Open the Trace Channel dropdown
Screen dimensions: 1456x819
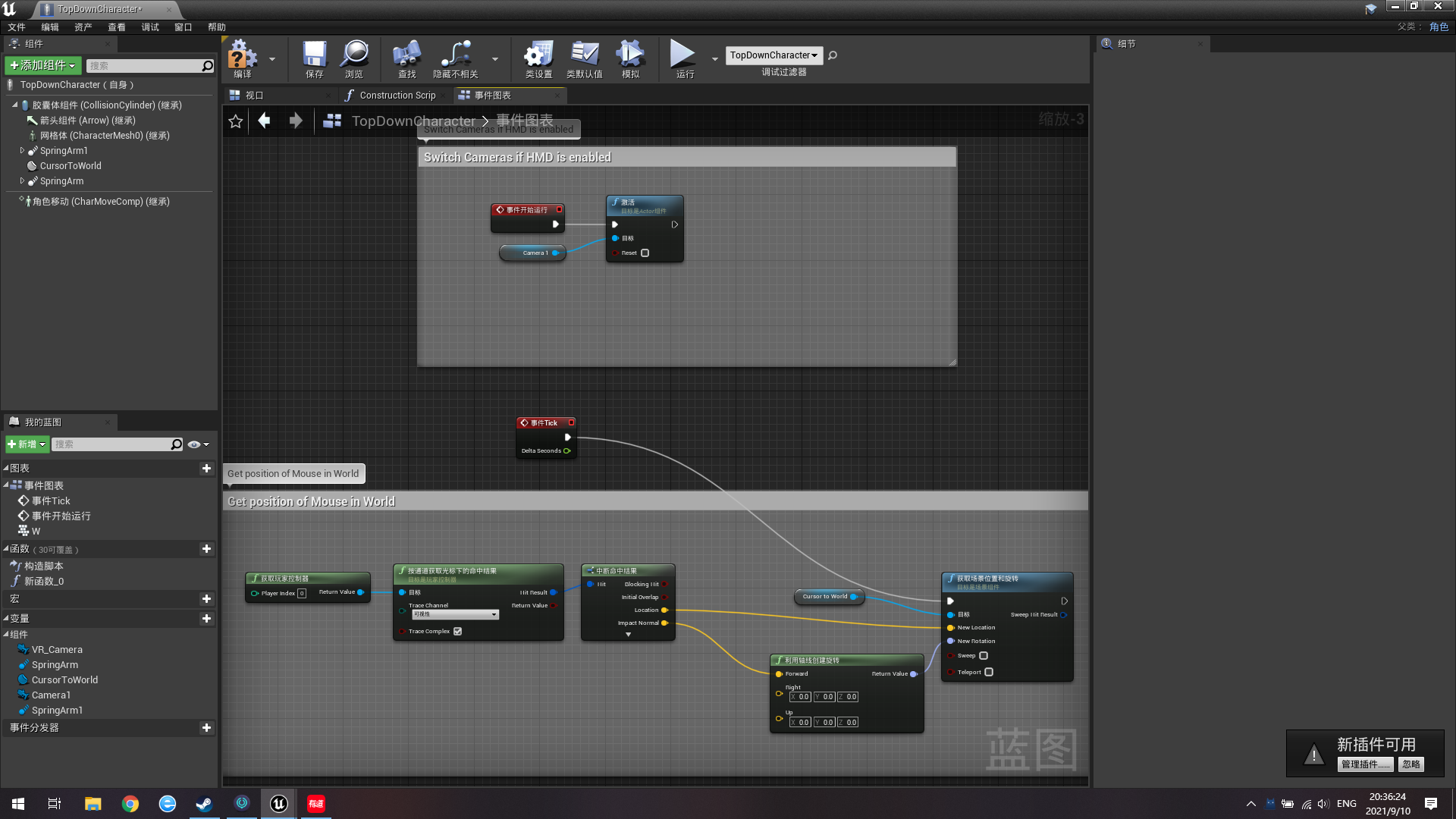pos(455,615)
